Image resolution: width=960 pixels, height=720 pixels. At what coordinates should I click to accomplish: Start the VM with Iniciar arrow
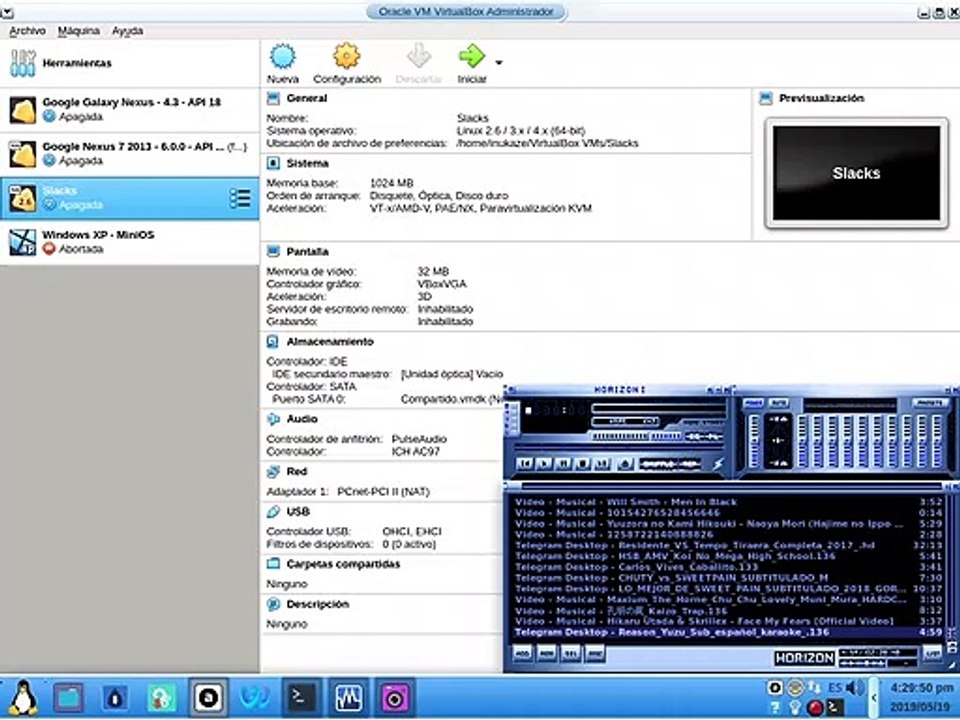pos(471,56)
